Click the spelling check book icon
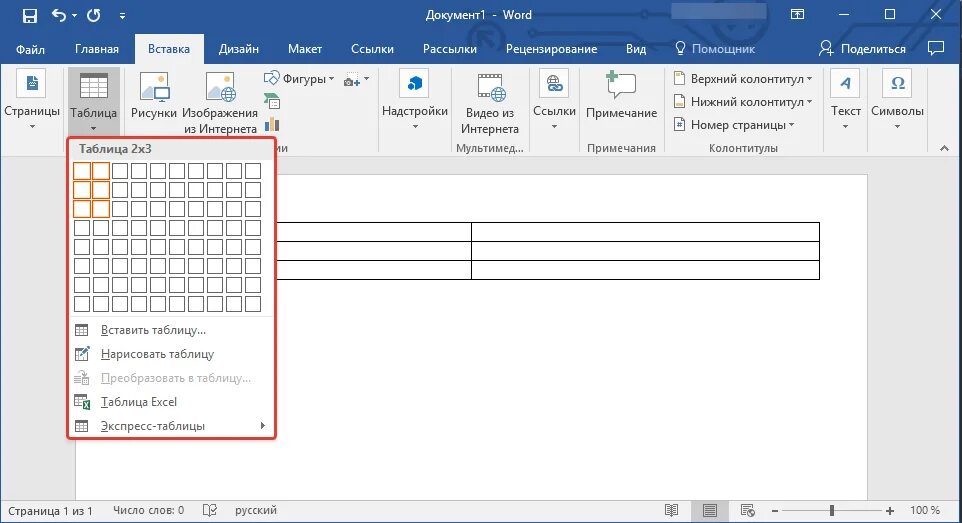 point(210,510)
